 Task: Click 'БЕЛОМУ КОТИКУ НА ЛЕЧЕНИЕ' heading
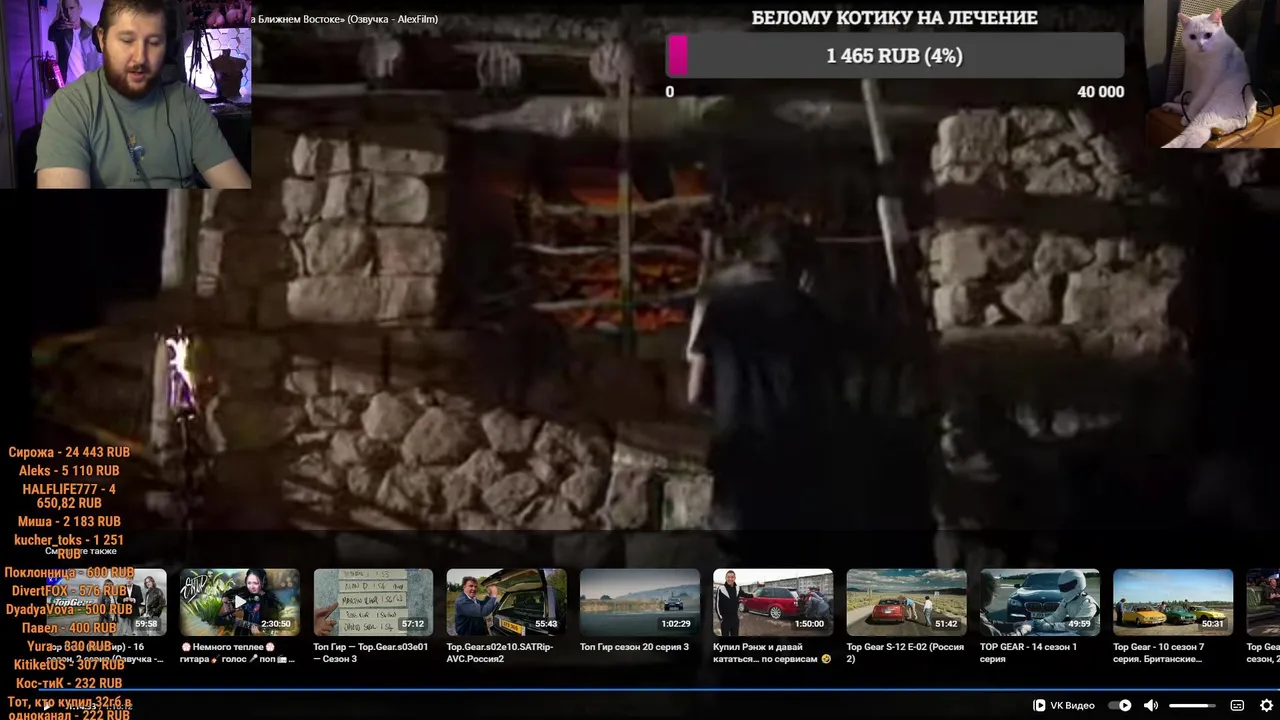tap(895, 18)
